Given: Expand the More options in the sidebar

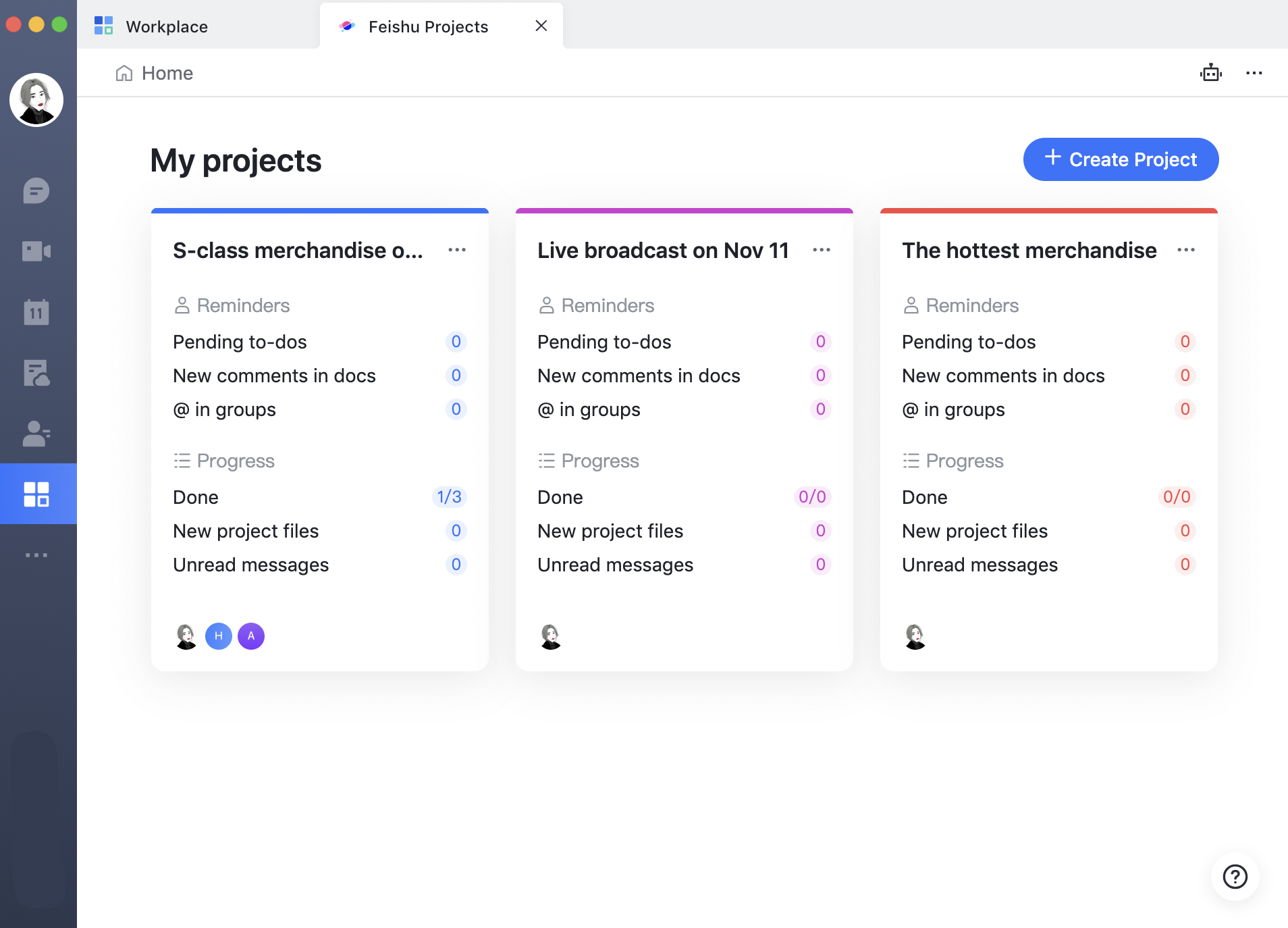Looking at the screenshot, I should tap(37, 555).
